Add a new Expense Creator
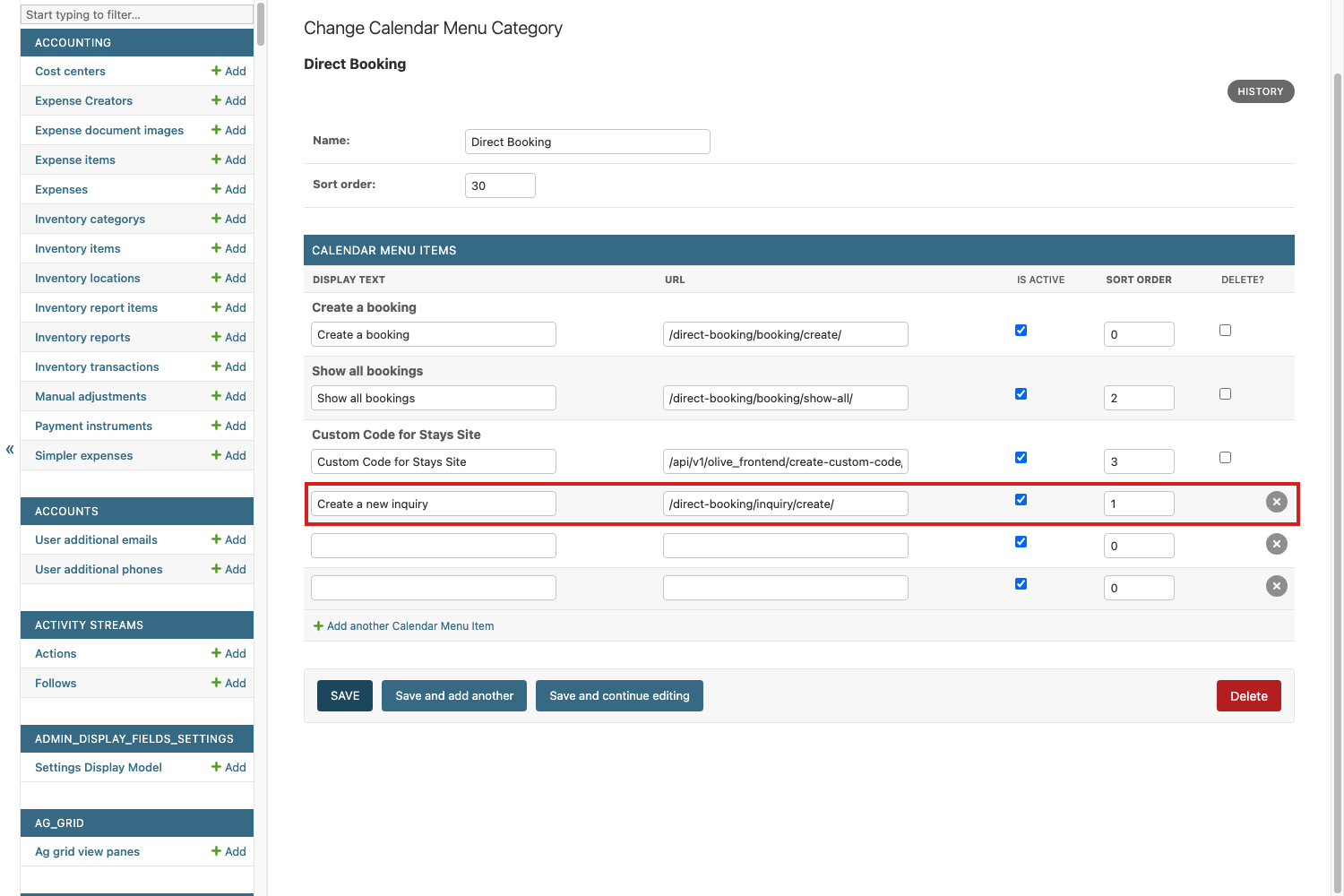 (228, 100)
